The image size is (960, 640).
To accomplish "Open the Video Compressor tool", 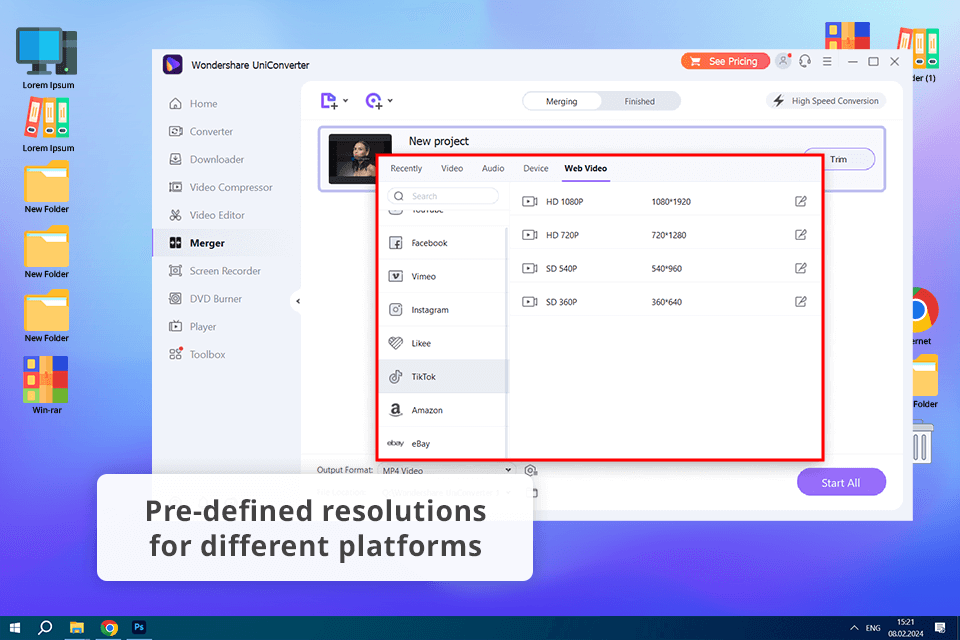I will [x=220, y=187].
